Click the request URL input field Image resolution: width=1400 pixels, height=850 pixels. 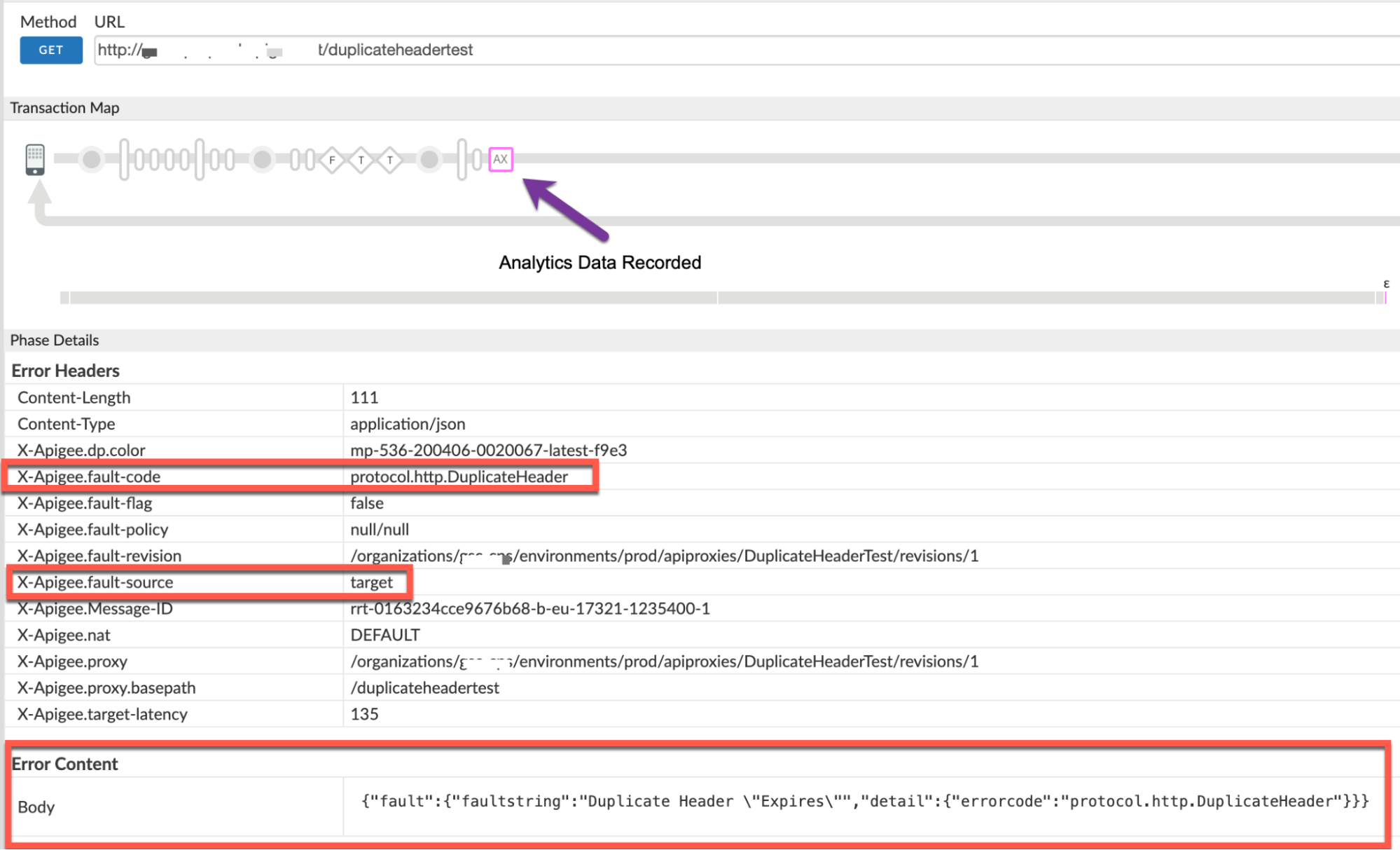pyautogui.click(x=700, y=50)
